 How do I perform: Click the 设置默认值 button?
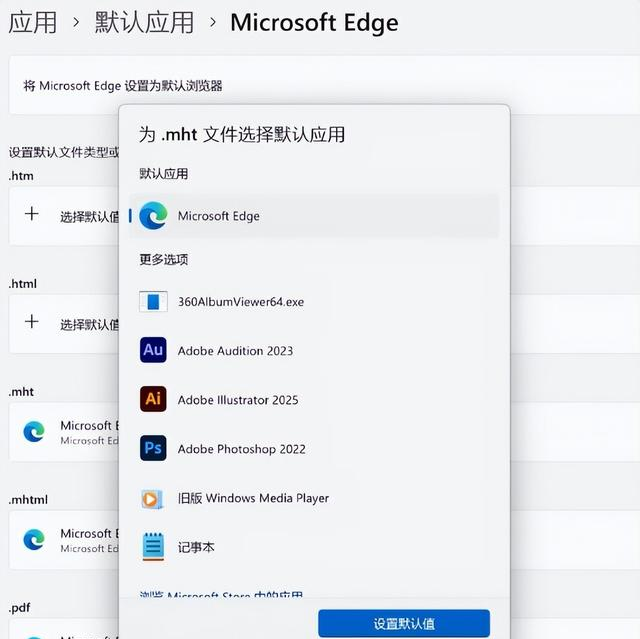point(404,623)
